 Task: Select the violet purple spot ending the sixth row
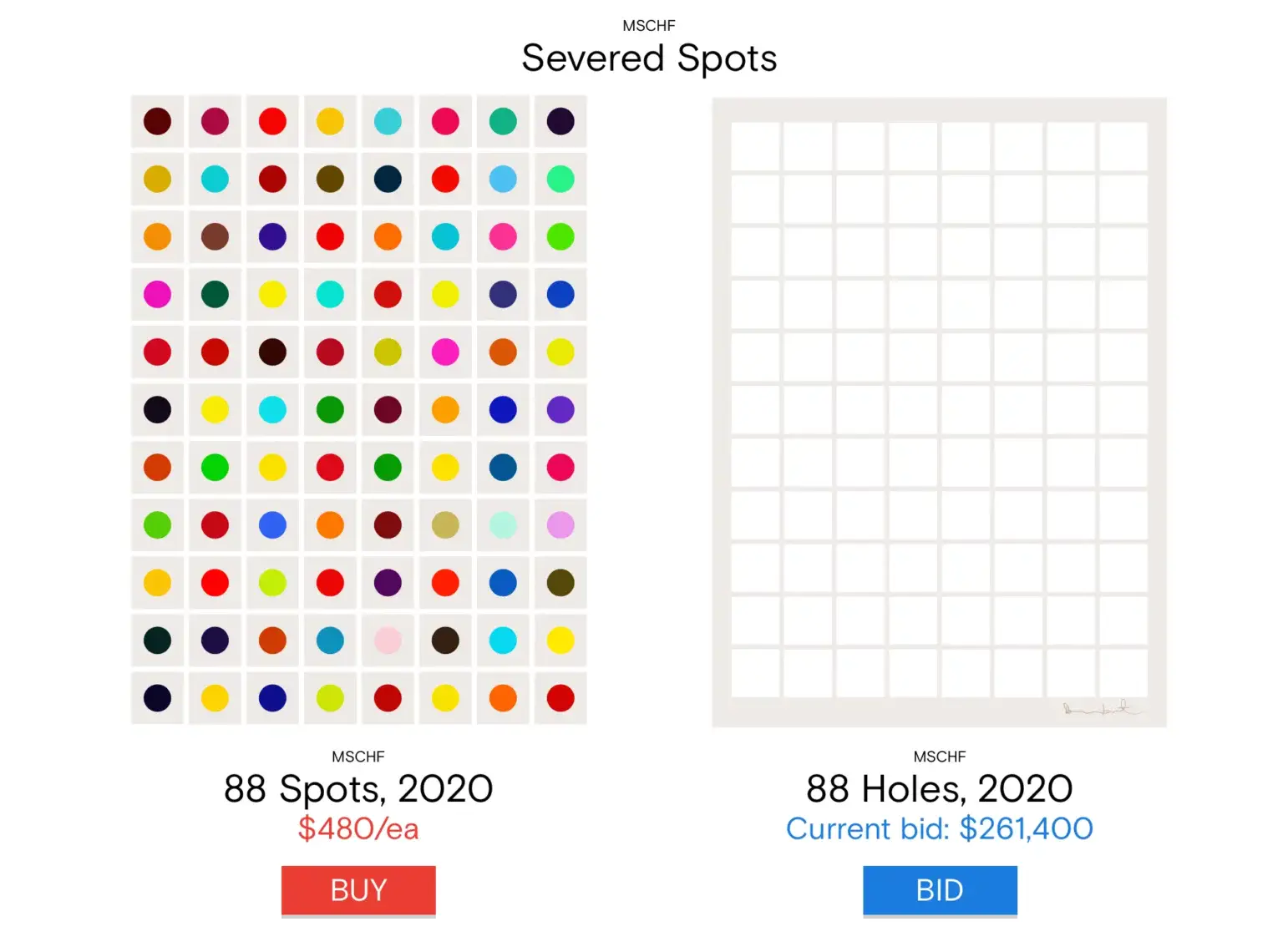[560, 410]
